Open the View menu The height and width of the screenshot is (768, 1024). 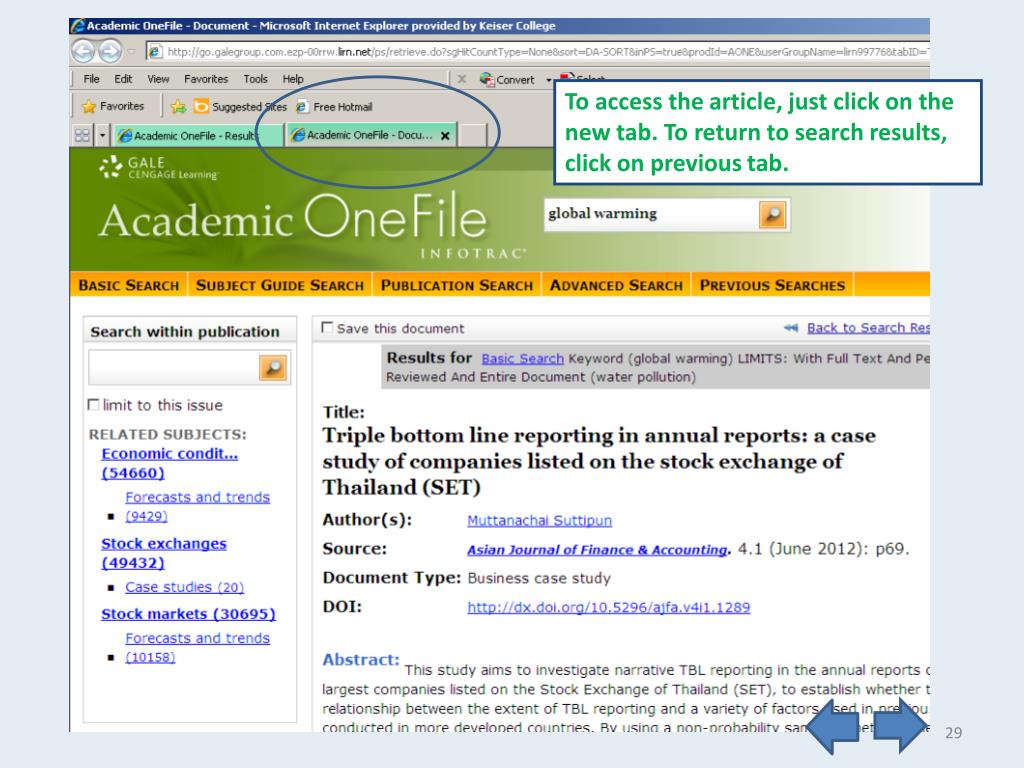coord(158,78)
